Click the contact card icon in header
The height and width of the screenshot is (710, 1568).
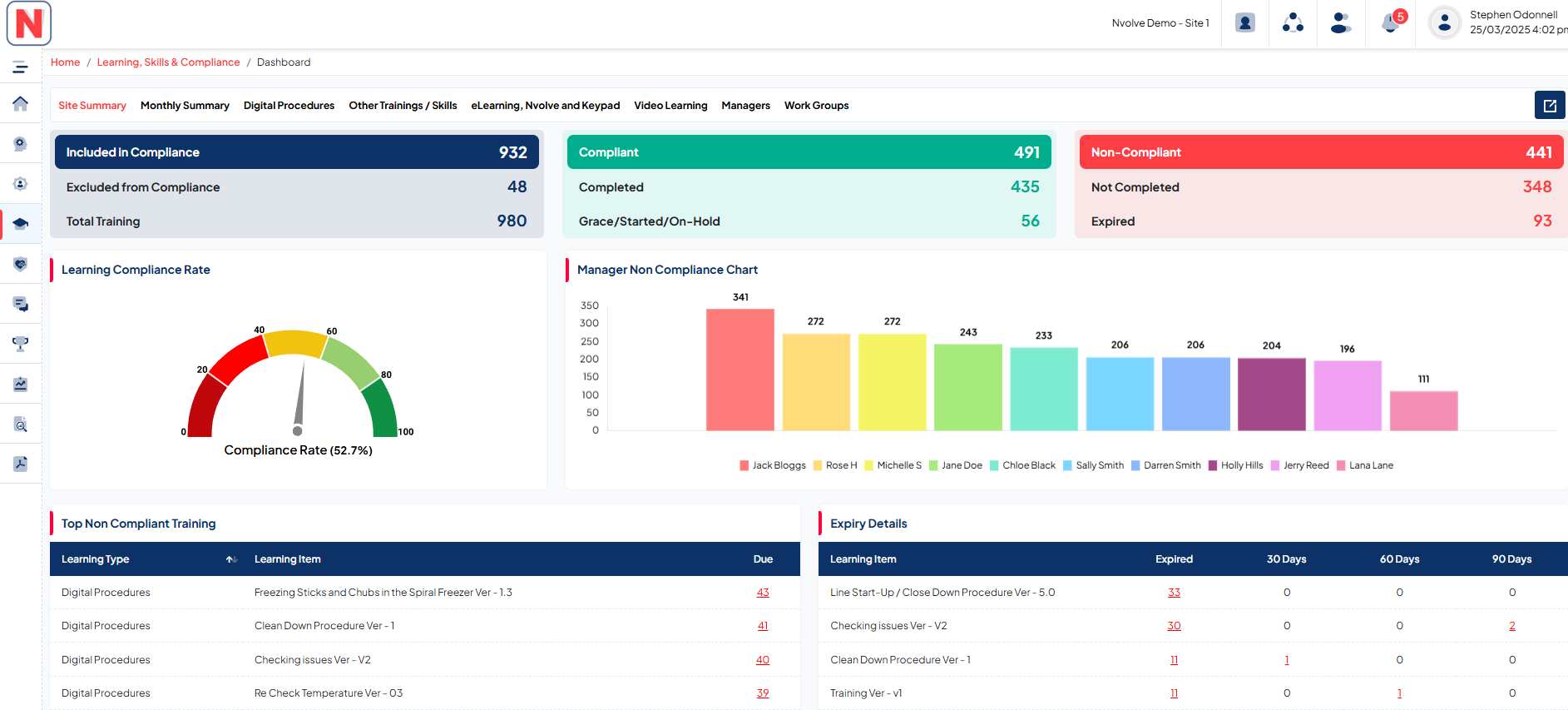pos(1245,23)
